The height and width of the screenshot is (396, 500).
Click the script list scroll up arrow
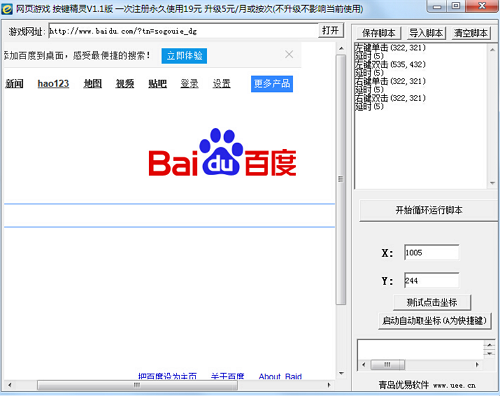click(492, 50)
